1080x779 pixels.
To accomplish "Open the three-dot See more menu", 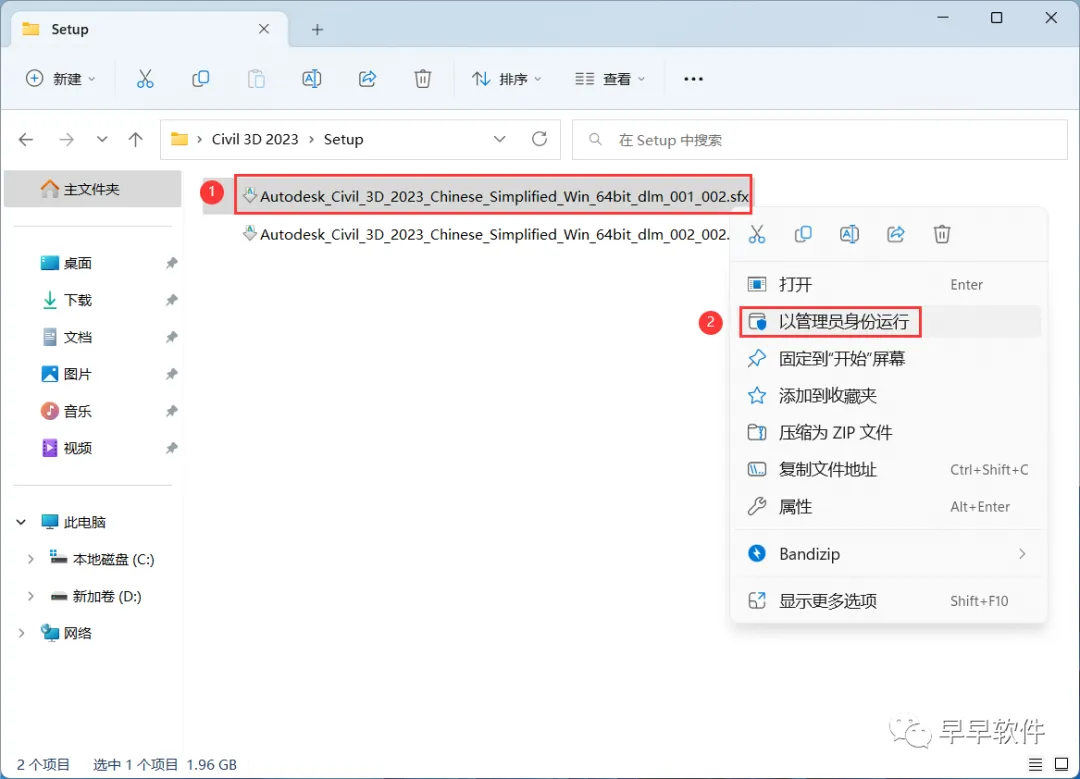I will click(x=693, y=79).
